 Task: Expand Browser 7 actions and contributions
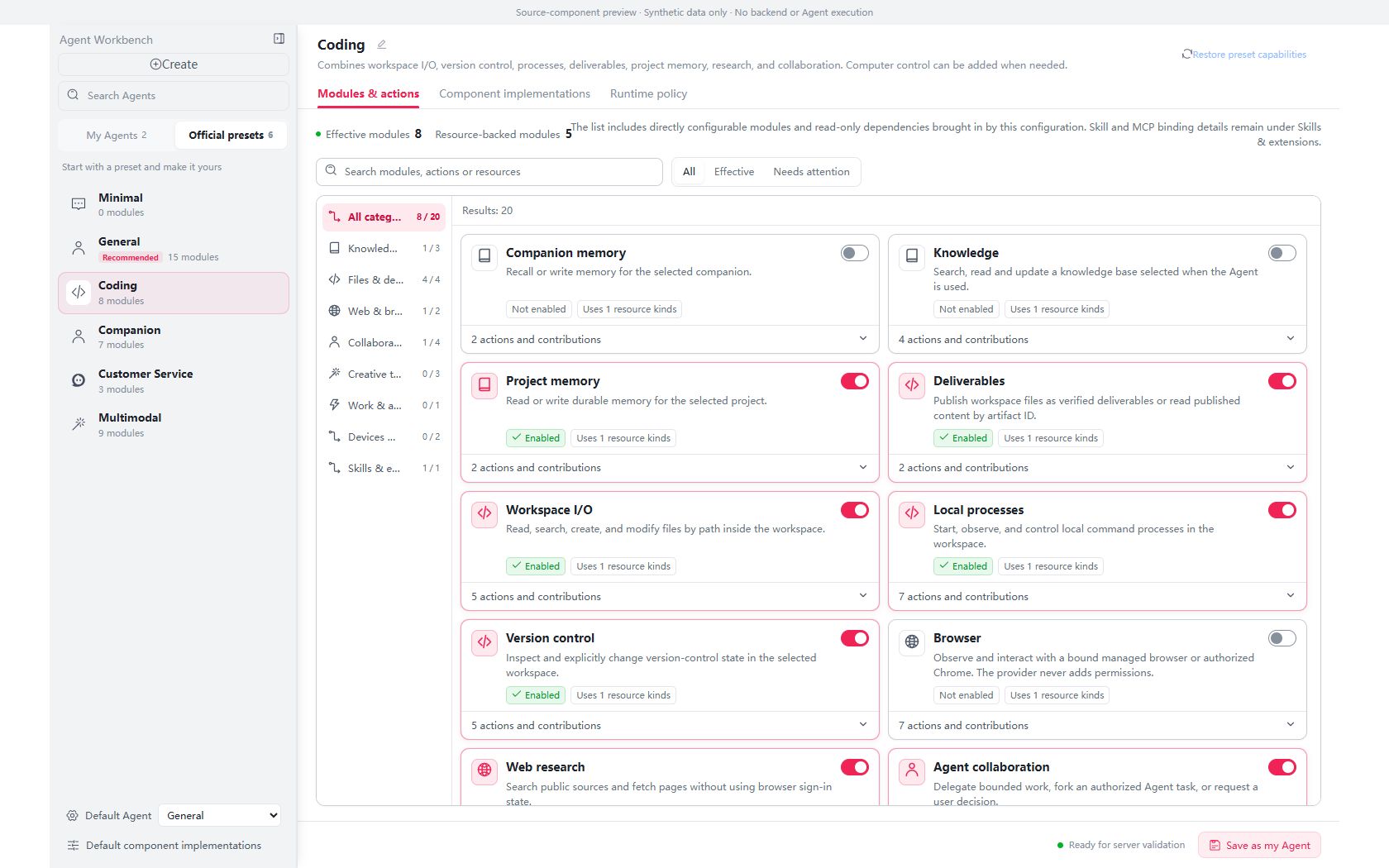coord(1097,725)
